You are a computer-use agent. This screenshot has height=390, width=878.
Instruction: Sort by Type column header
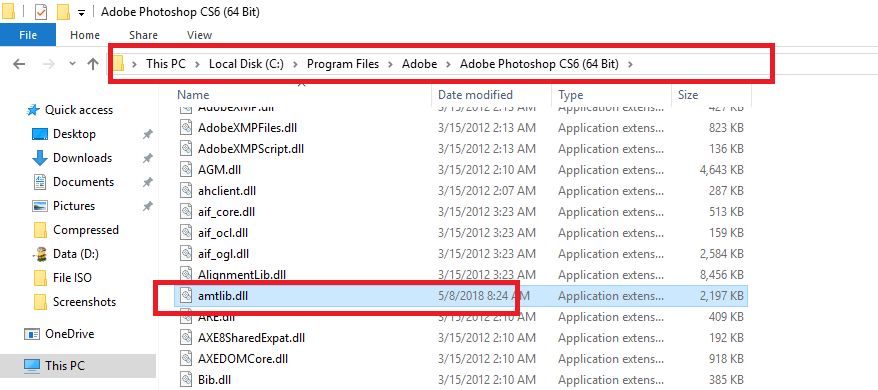571,95
